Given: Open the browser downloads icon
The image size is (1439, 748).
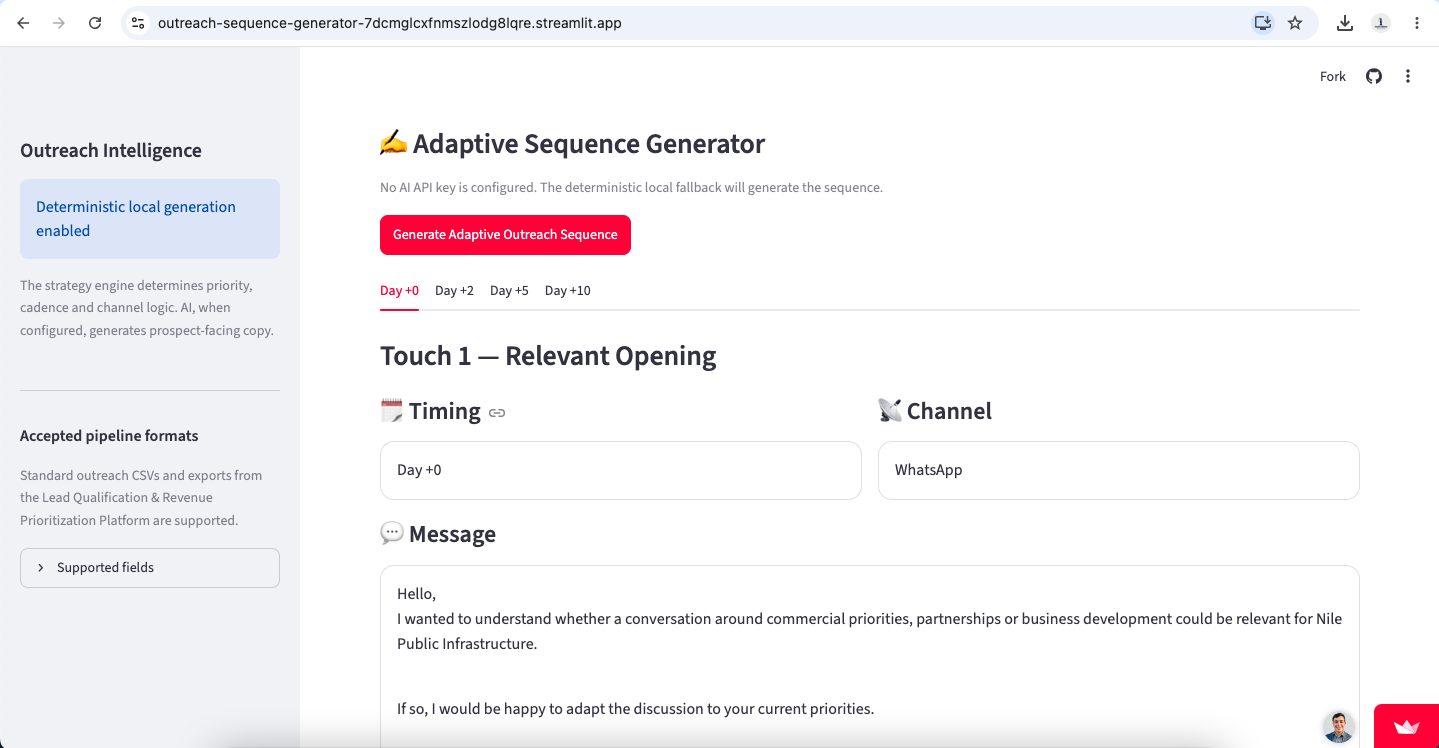Looking at the screenshot, I should click(x=1345, y=23).
